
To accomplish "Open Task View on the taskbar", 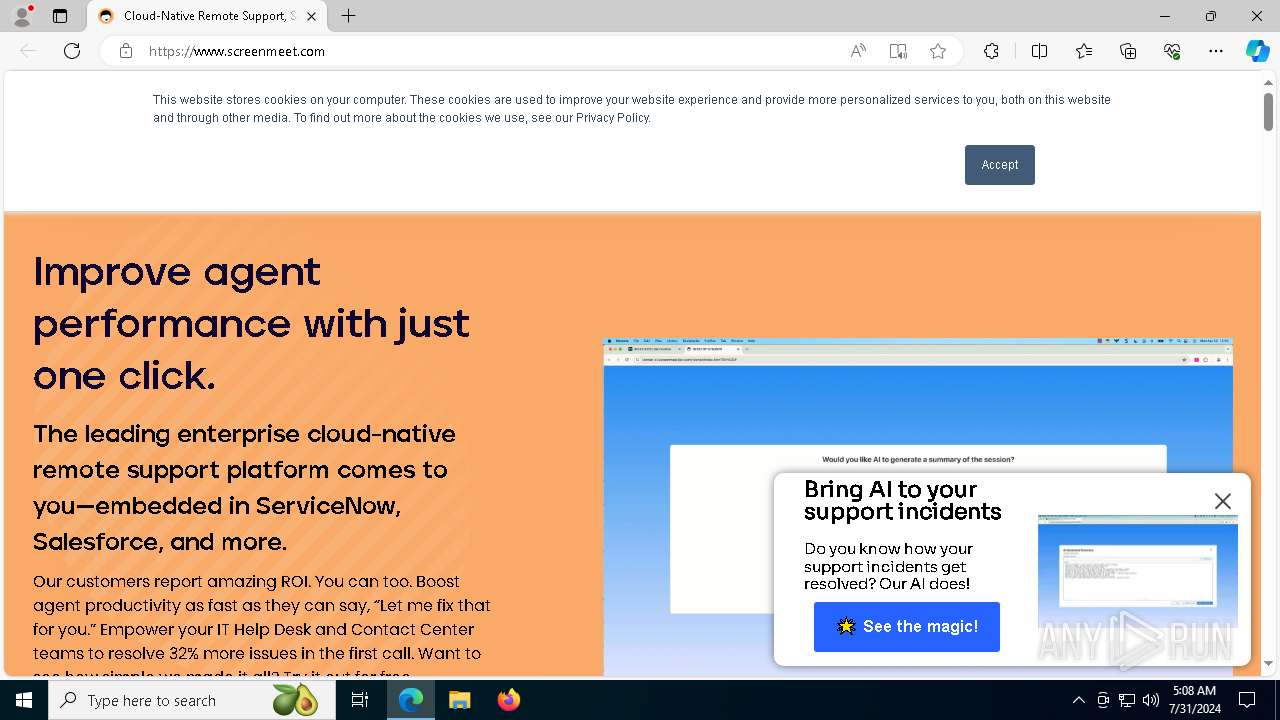I will [x=360, y=700].
